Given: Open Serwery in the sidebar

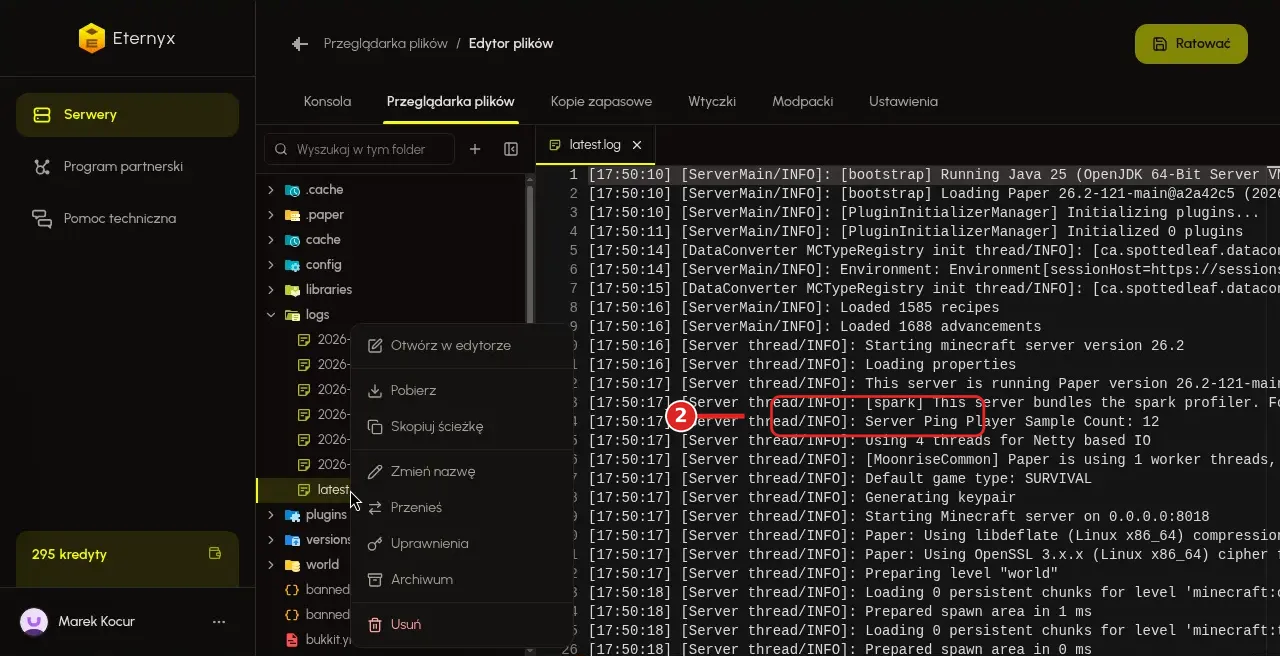Looking at the screenshot, I should [127, 115].
